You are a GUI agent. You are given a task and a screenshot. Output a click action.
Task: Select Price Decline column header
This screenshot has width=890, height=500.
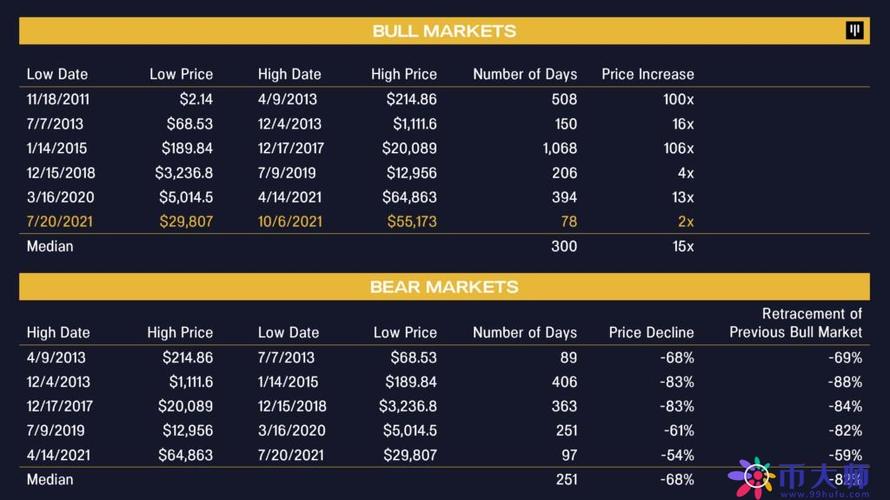pos(651,332)
